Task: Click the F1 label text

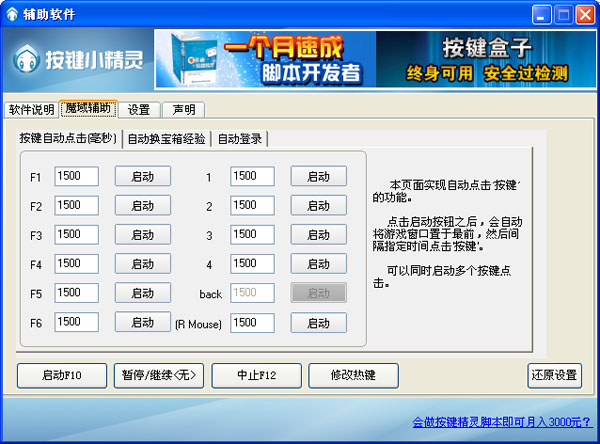Action: click(35, 177)
